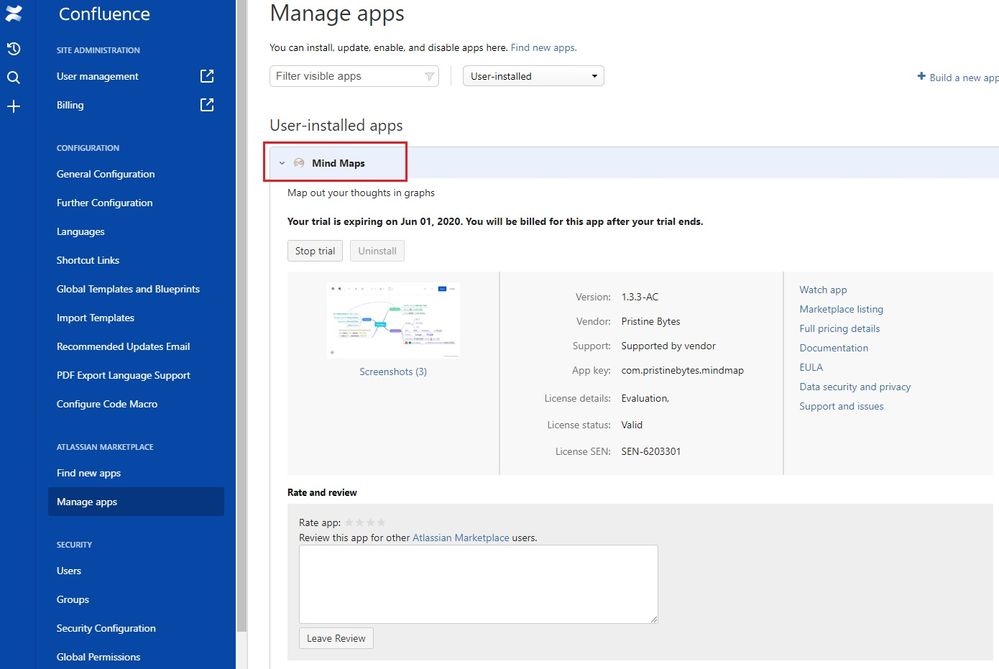Go to Find new apps in sidebar

coord(89,473)
